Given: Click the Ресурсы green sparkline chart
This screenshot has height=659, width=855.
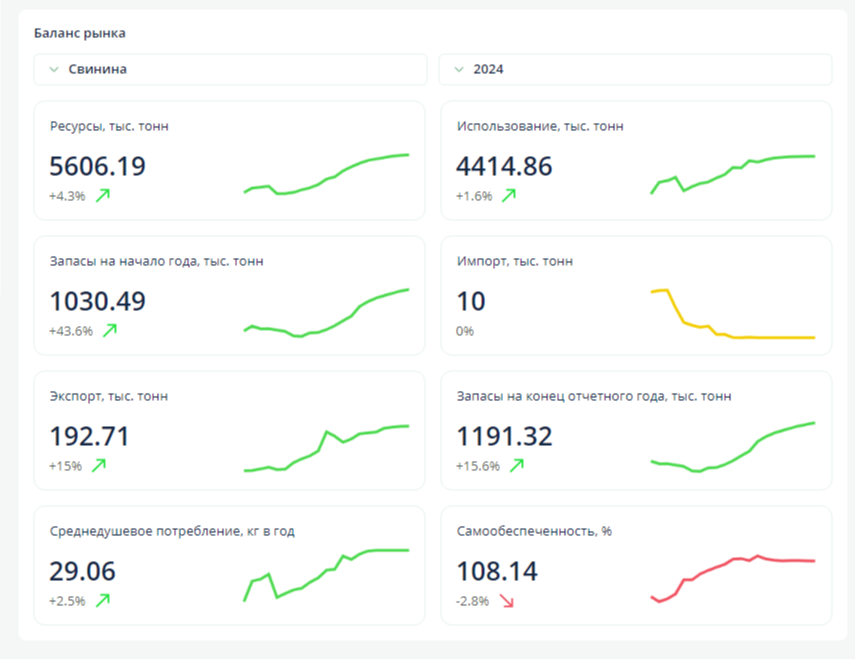Looking at the screenshot, I should tap(327, 175).
